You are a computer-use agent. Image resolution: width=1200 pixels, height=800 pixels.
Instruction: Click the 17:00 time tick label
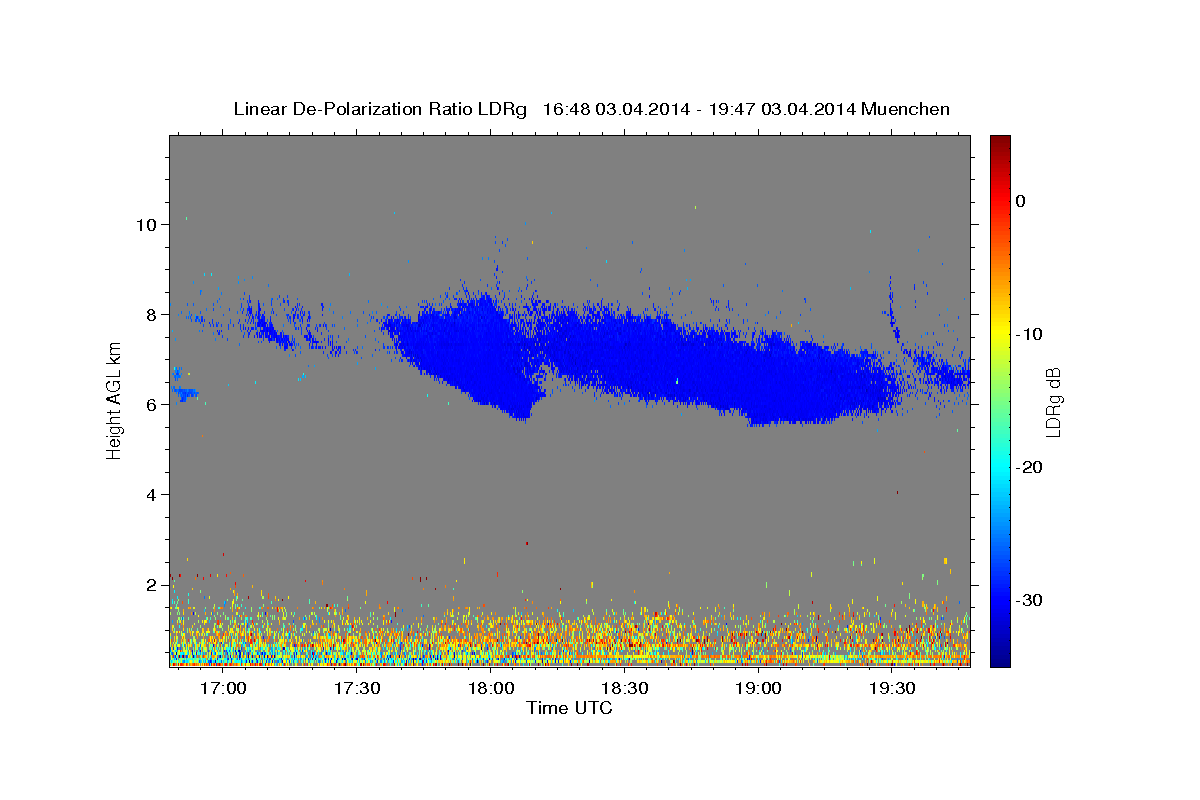click(223, 689)
